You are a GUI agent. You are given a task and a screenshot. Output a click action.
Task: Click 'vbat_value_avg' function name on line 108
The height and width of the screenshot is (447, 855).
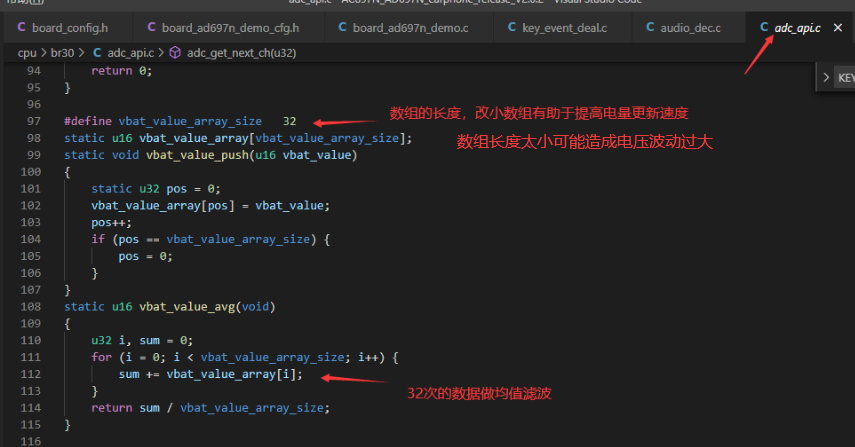(x=187, y=306)
